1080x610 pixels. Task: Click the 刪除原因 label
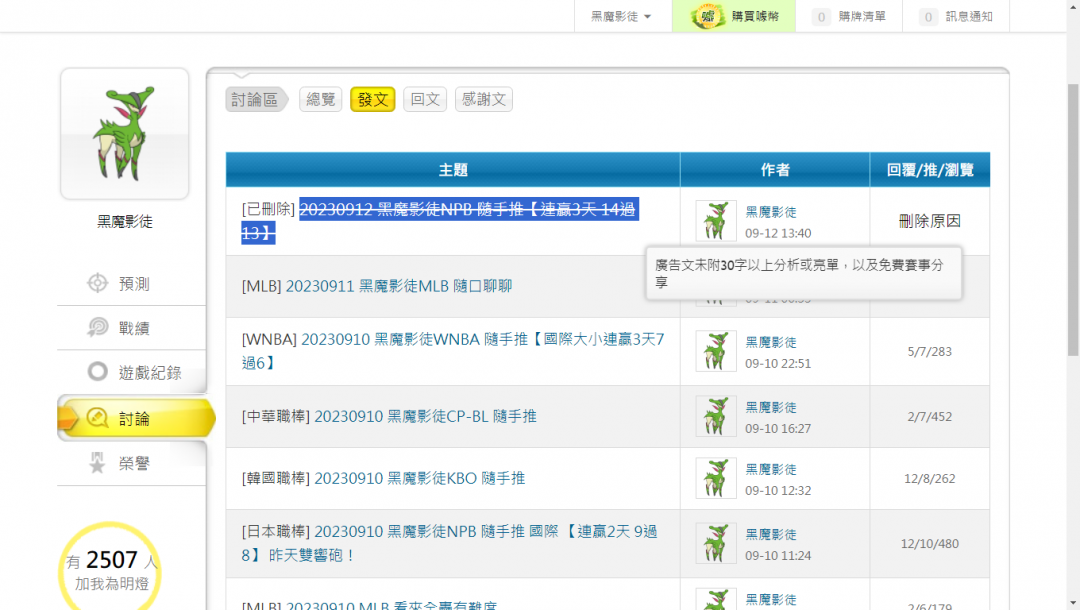[x=930, y=221]
